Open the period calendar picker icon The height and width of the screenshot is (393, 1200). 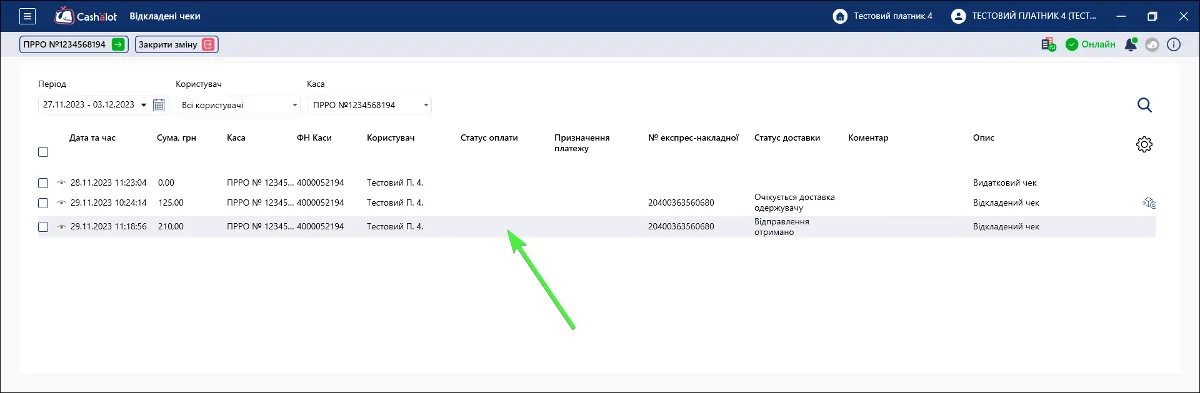[x=158, y=105]
